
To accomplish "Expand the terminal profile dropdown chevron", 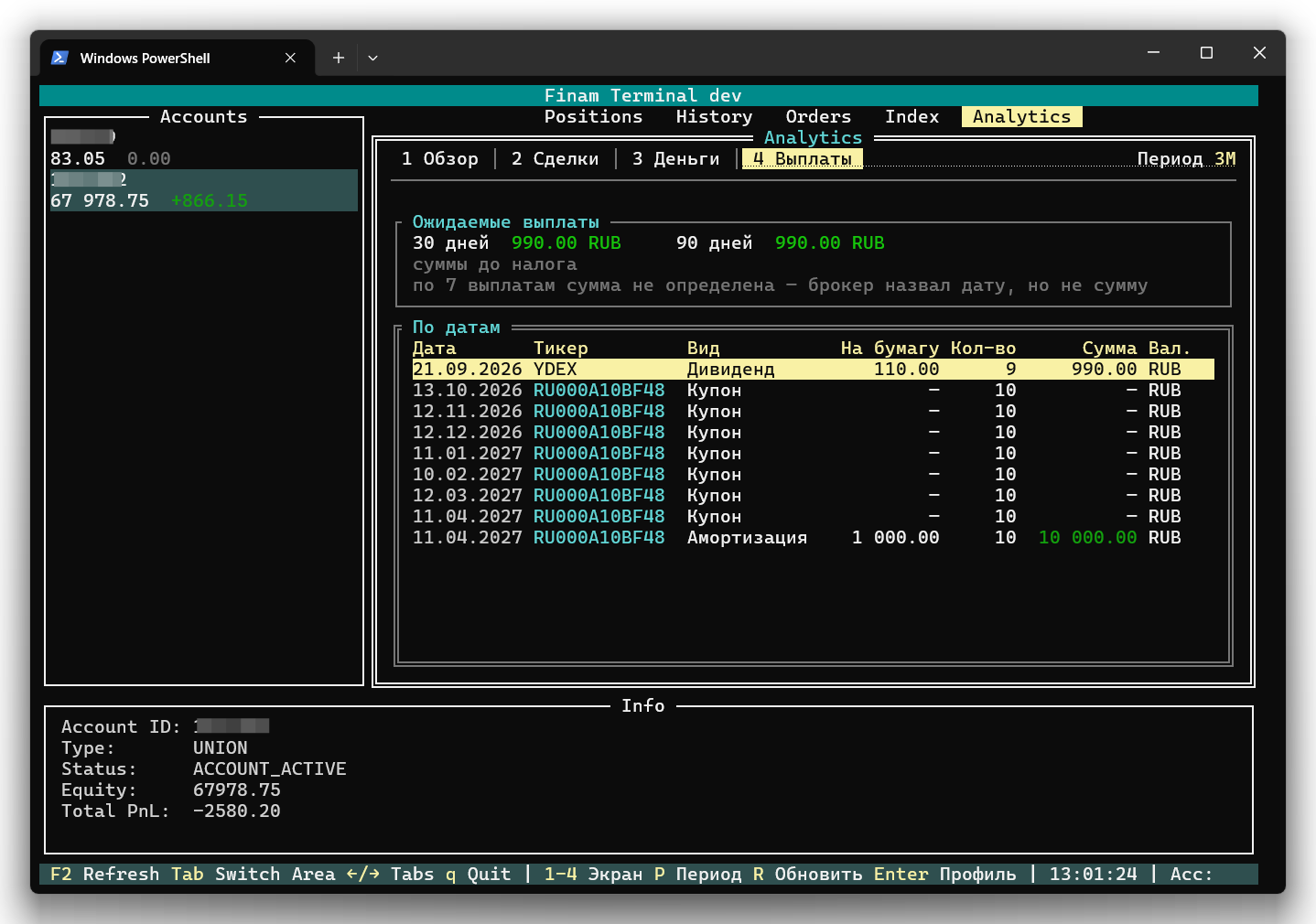I will pyautogui.click(x=372, y=58).
